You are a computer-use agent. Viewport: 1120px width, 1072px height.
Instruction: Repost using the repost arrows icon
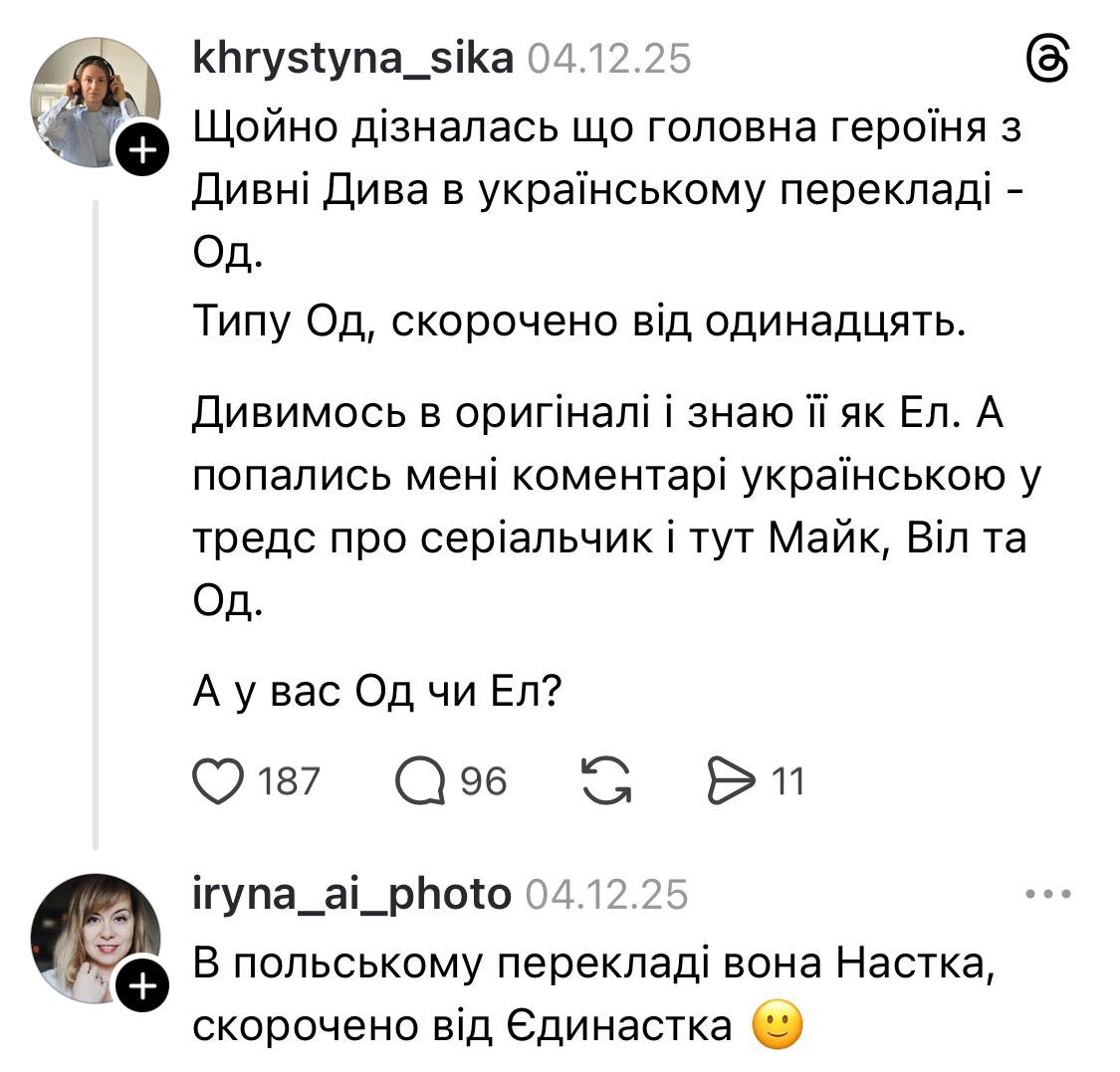point(605,781)
